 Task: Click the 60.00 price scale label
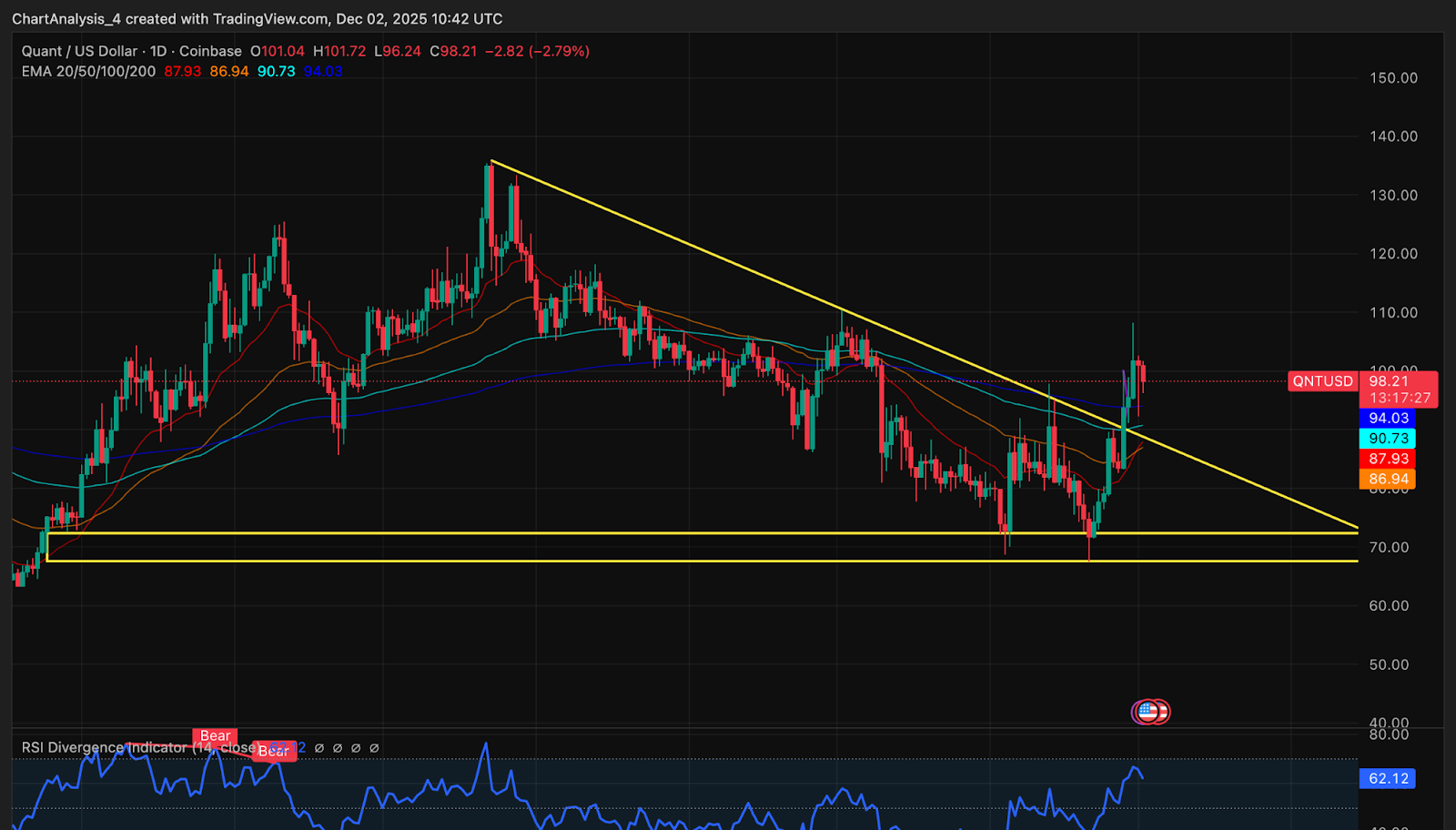(1389, 606)
